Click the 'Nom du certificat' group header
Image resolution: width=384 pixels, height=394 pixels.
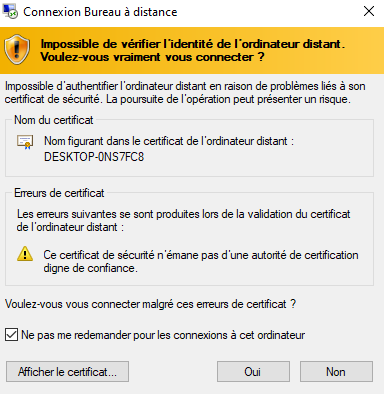(54, 120)
